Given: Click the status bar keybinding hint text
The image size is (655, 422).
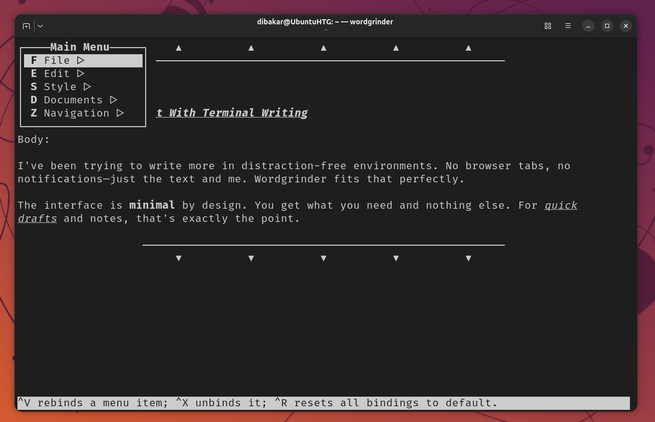Looking at the screenshot, I should coord(257,403).
